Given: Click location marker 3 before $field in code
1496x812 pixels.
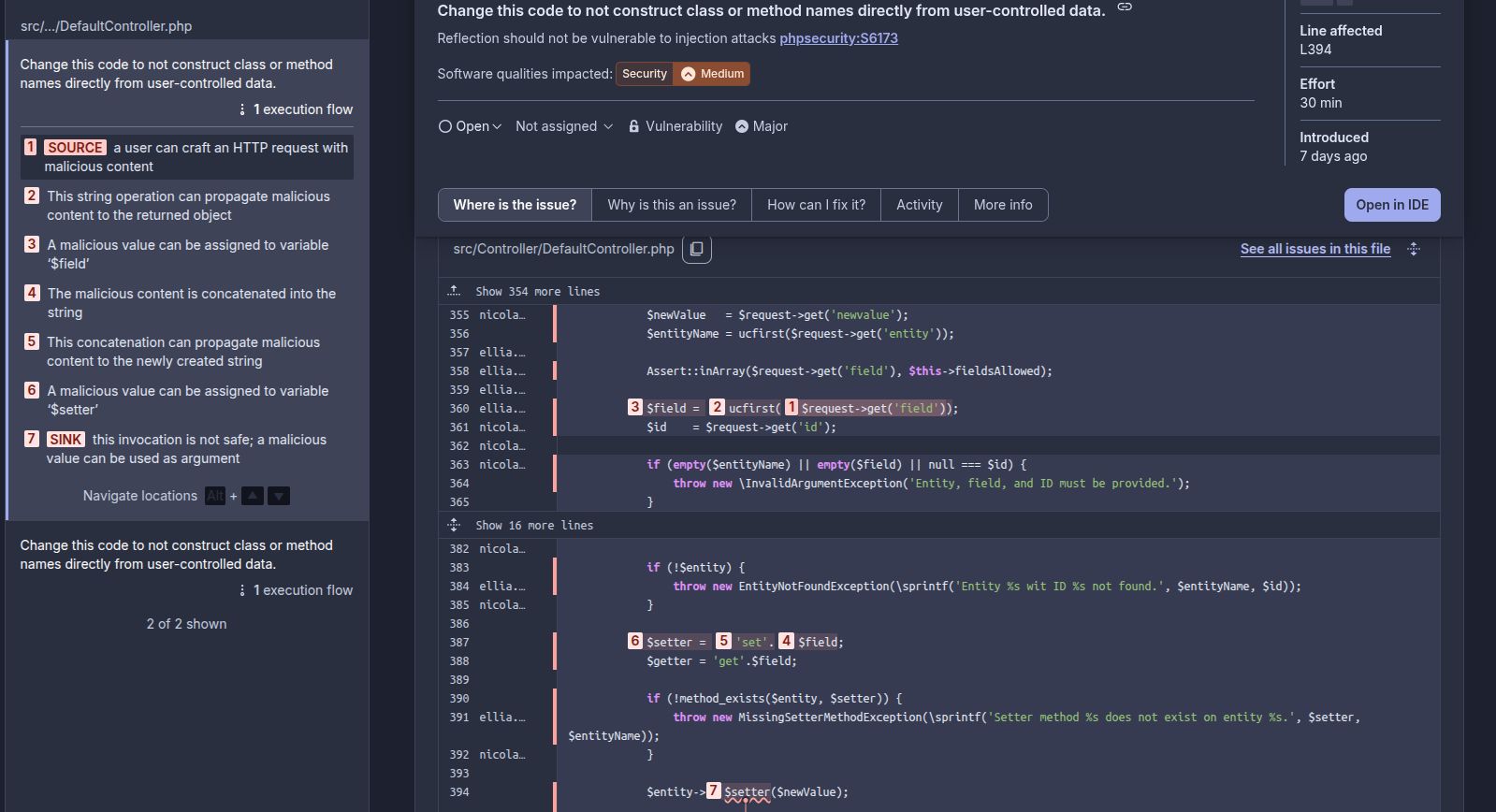Looking at the screenshot, I should pyautogui.click(x=635, y=407).
